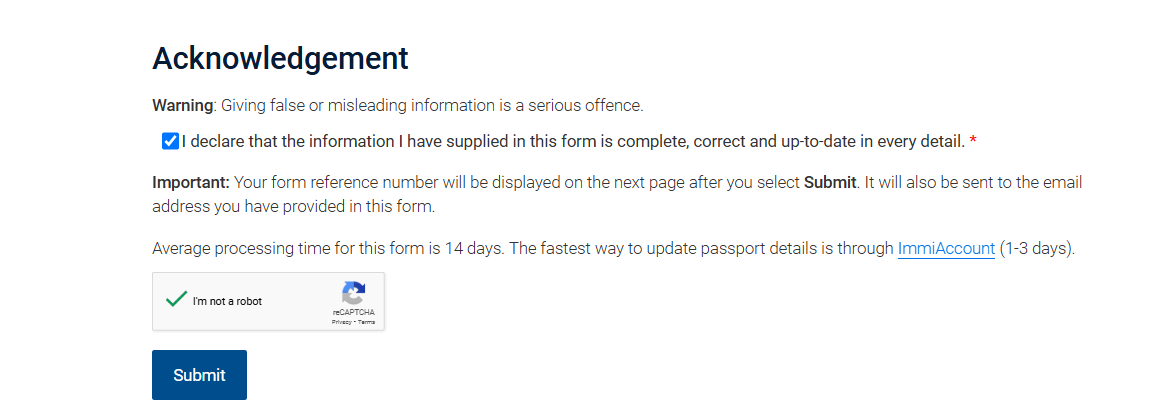The width and height of the screenshot is (1167, 406).
Task: Untick the information declaration checkbox
Action: (170, 141)
